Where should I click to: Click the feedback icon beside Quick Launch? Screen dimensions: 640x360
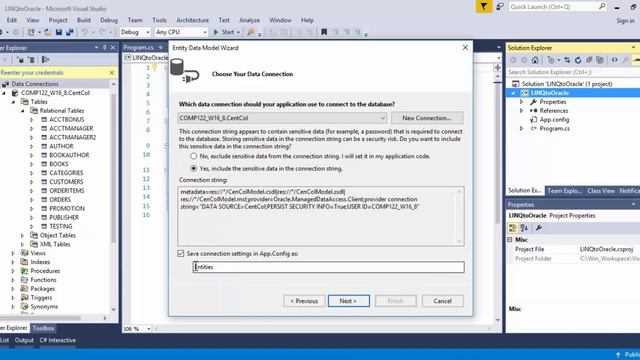tap(500, 7)
